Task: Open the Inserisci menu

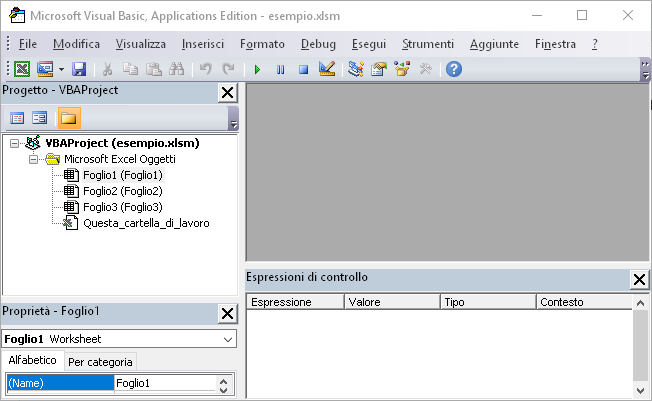Action: [203, 44]
